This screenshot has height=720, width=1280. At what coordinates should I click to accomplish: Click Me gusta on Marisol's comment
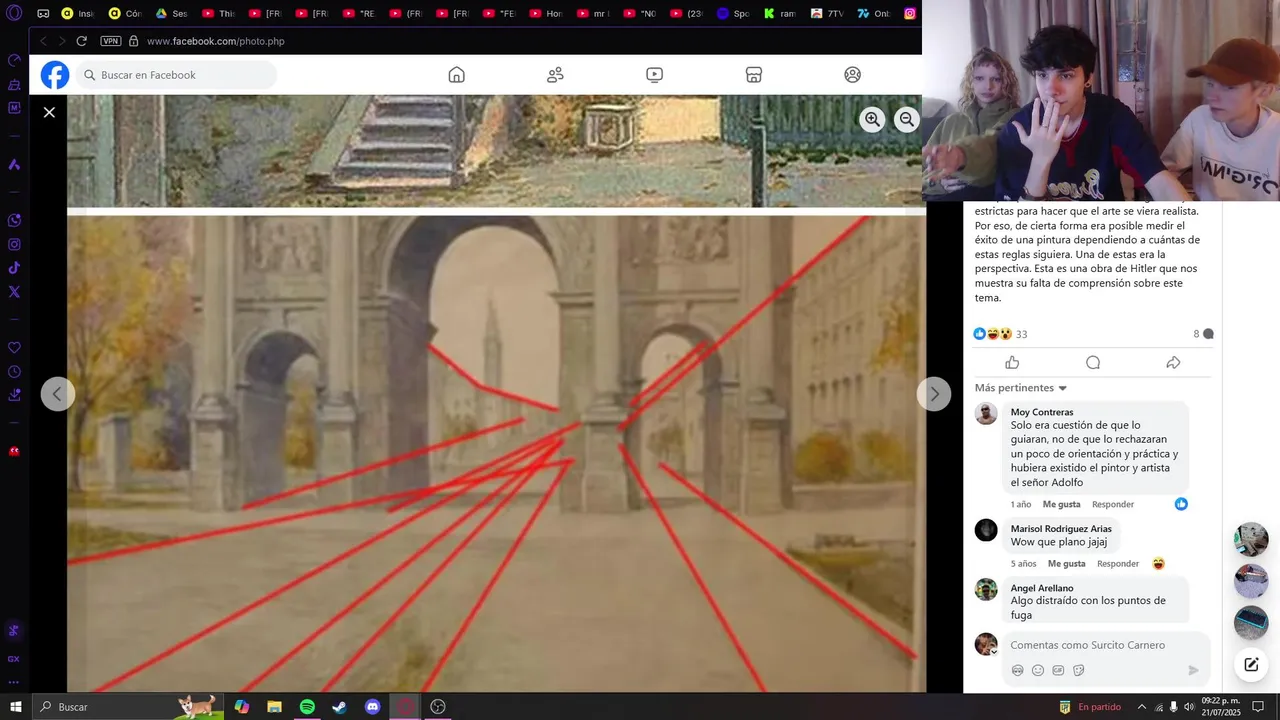pos(1066,564)
